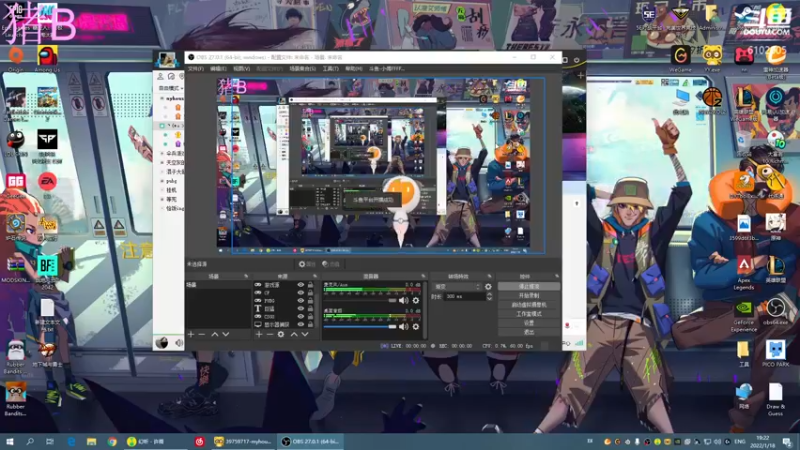Remove the selected scene with minus icon
Viewport: 800px width, 450px height.
[x=202, y=334]
